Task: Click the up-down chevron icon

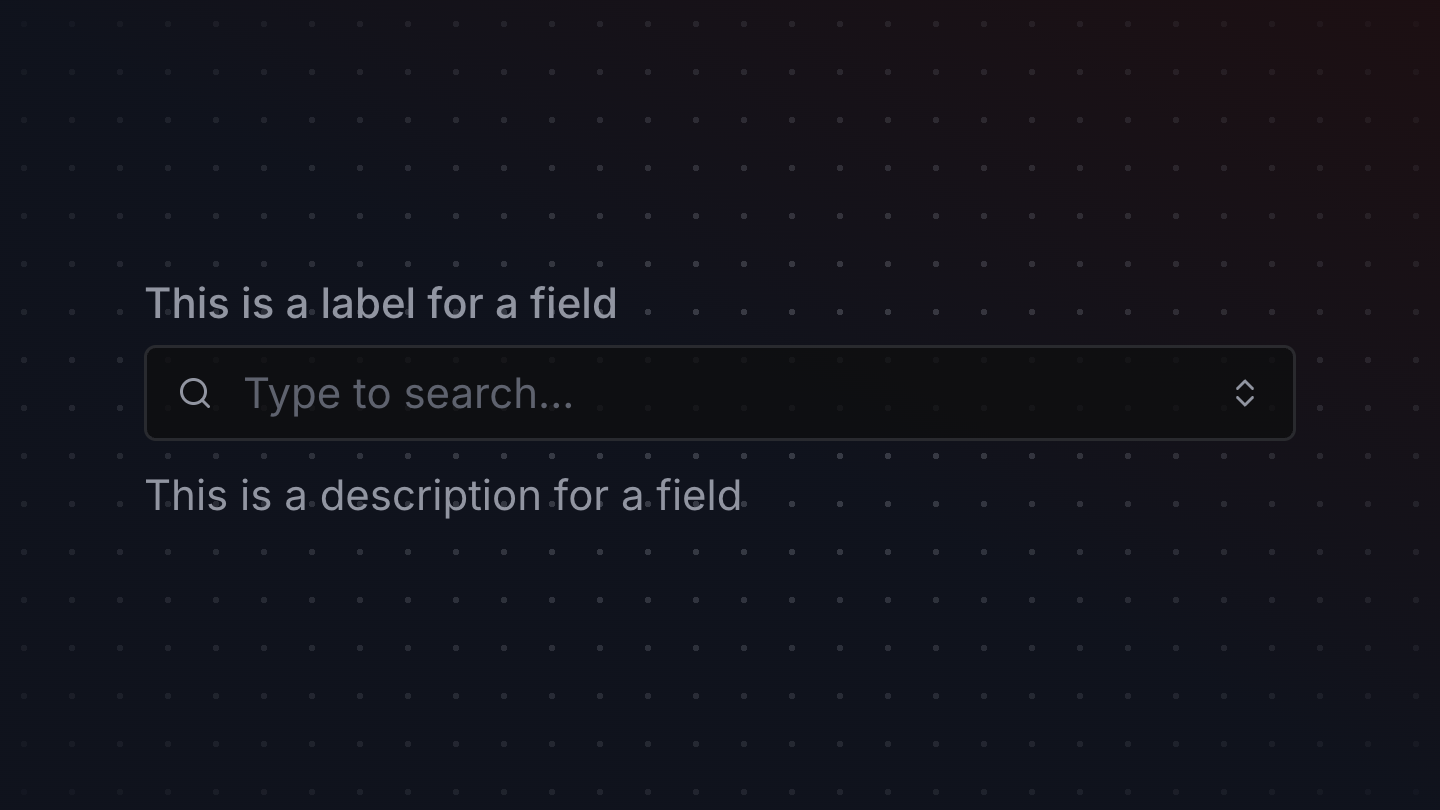Action: [x=1244, y=393]
